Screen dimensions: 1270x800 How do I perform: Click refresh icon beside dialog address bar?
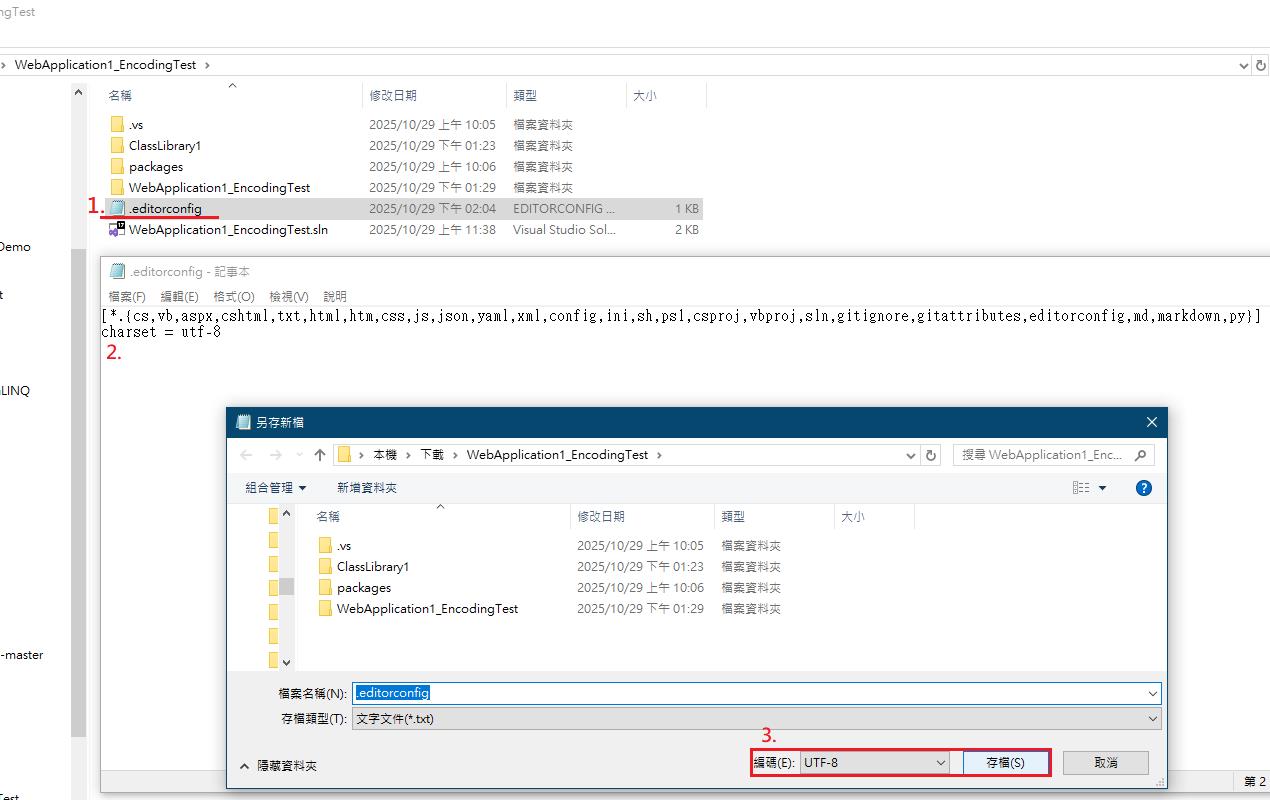(932, 455)
